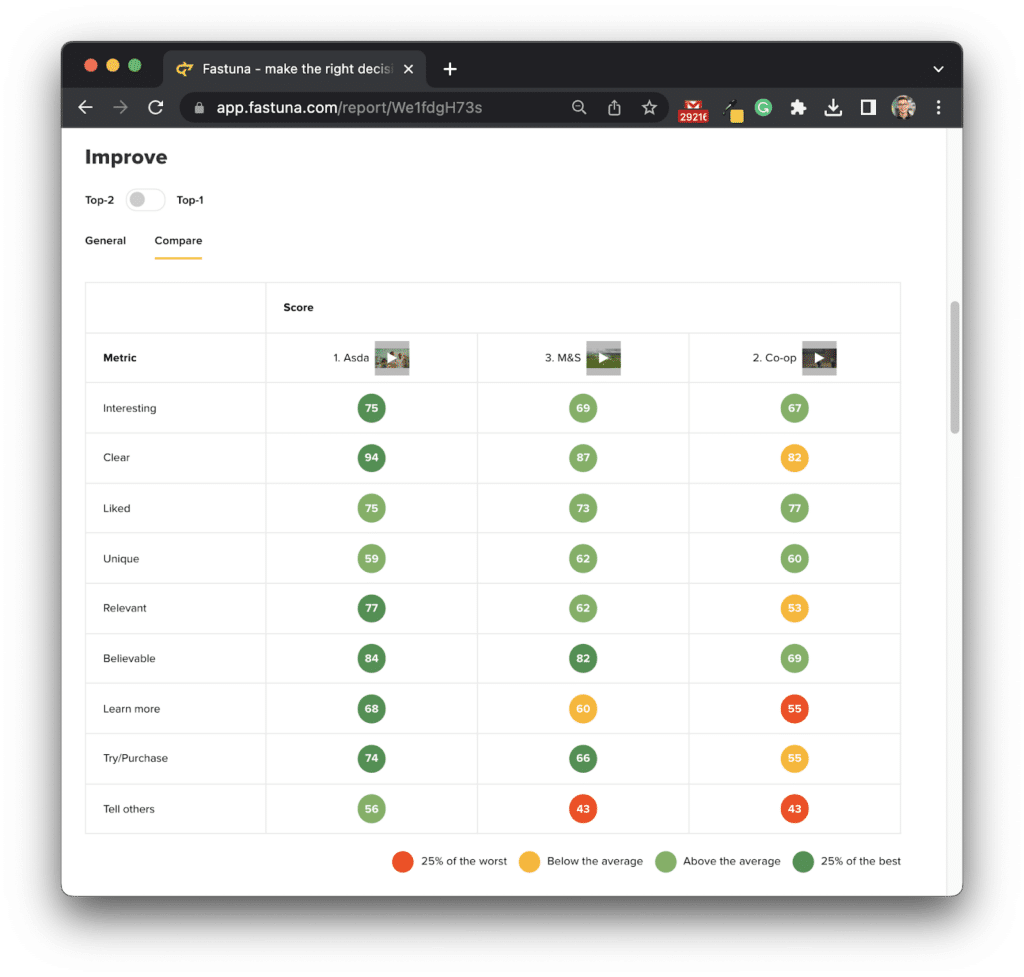Open the Chrome profile avatar
Image resolution: width=1024 pixels, height=977 pixels.
point(903,107)
